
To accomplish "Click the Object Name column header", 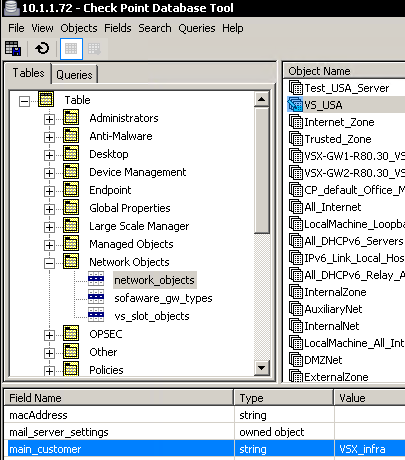I will click(344, 71).
